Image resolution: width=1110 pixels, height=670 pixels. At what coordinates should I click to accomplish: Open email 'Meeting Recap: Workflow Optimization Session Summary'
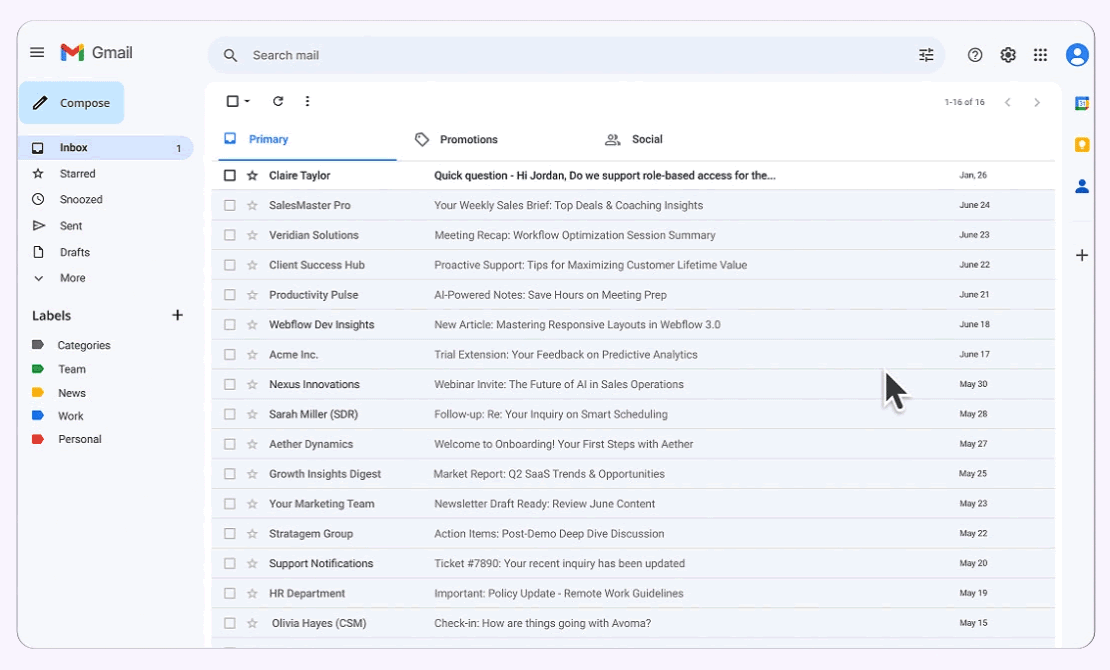coord(575,235)
